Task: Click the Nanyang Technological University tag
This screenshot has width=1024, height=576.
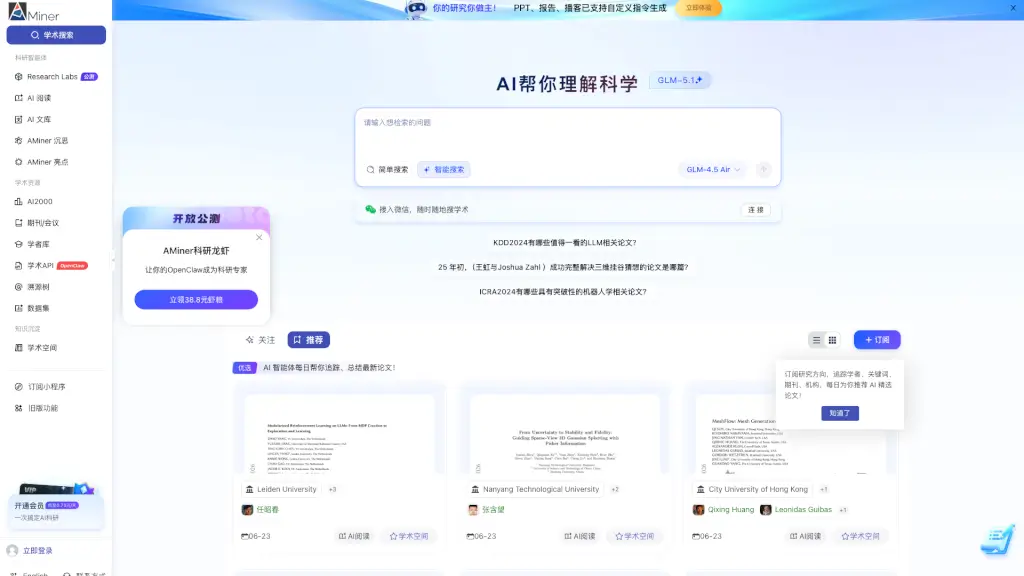Action: point(535,489)
